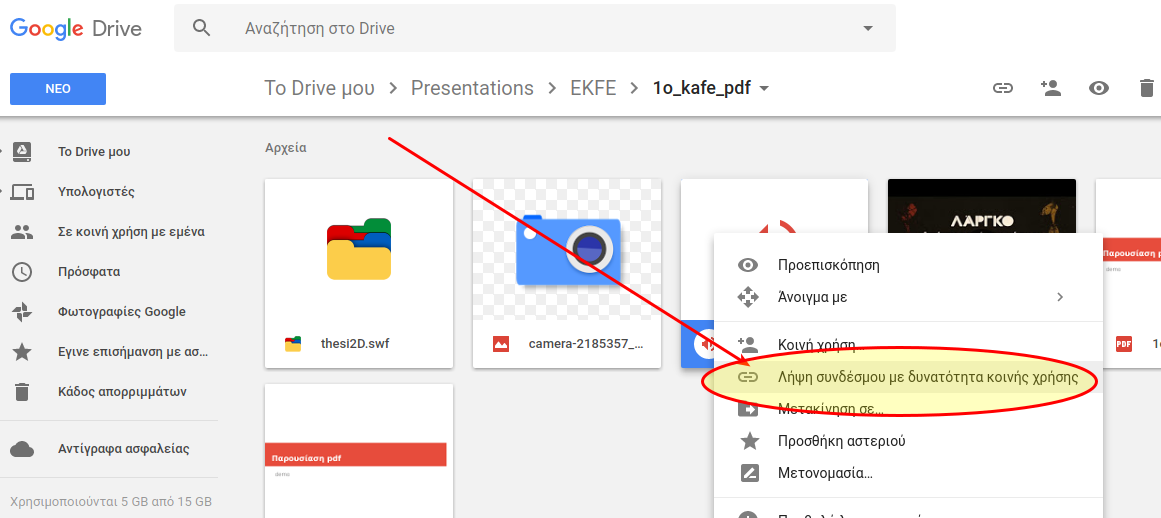Click the Αρχεία section heading
This screenshot has height=518, width=1161.
286,148
